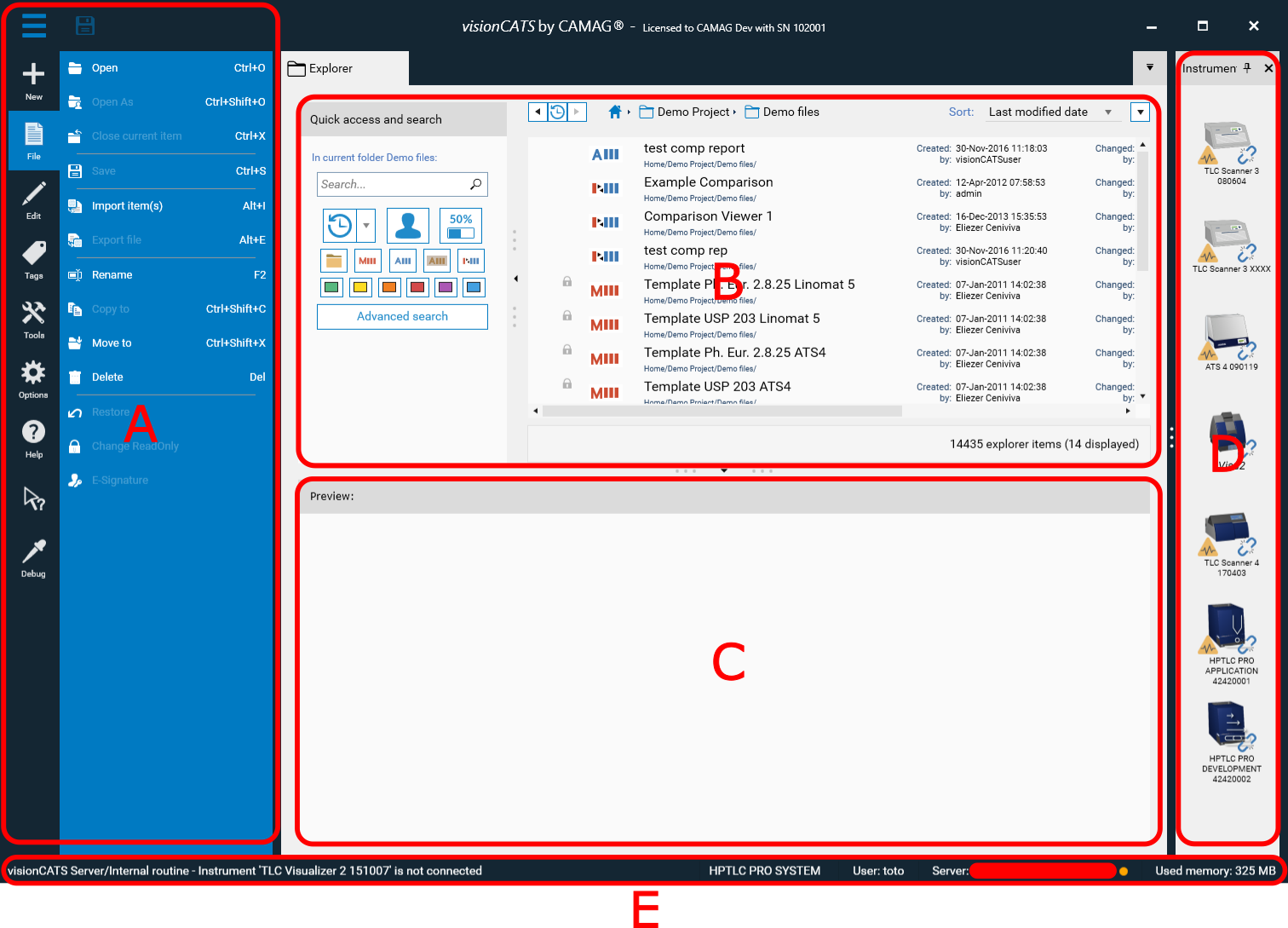Toggle the comparison file type filter
The height and width of the screenshot is (928, 1288).
(471, 261)
